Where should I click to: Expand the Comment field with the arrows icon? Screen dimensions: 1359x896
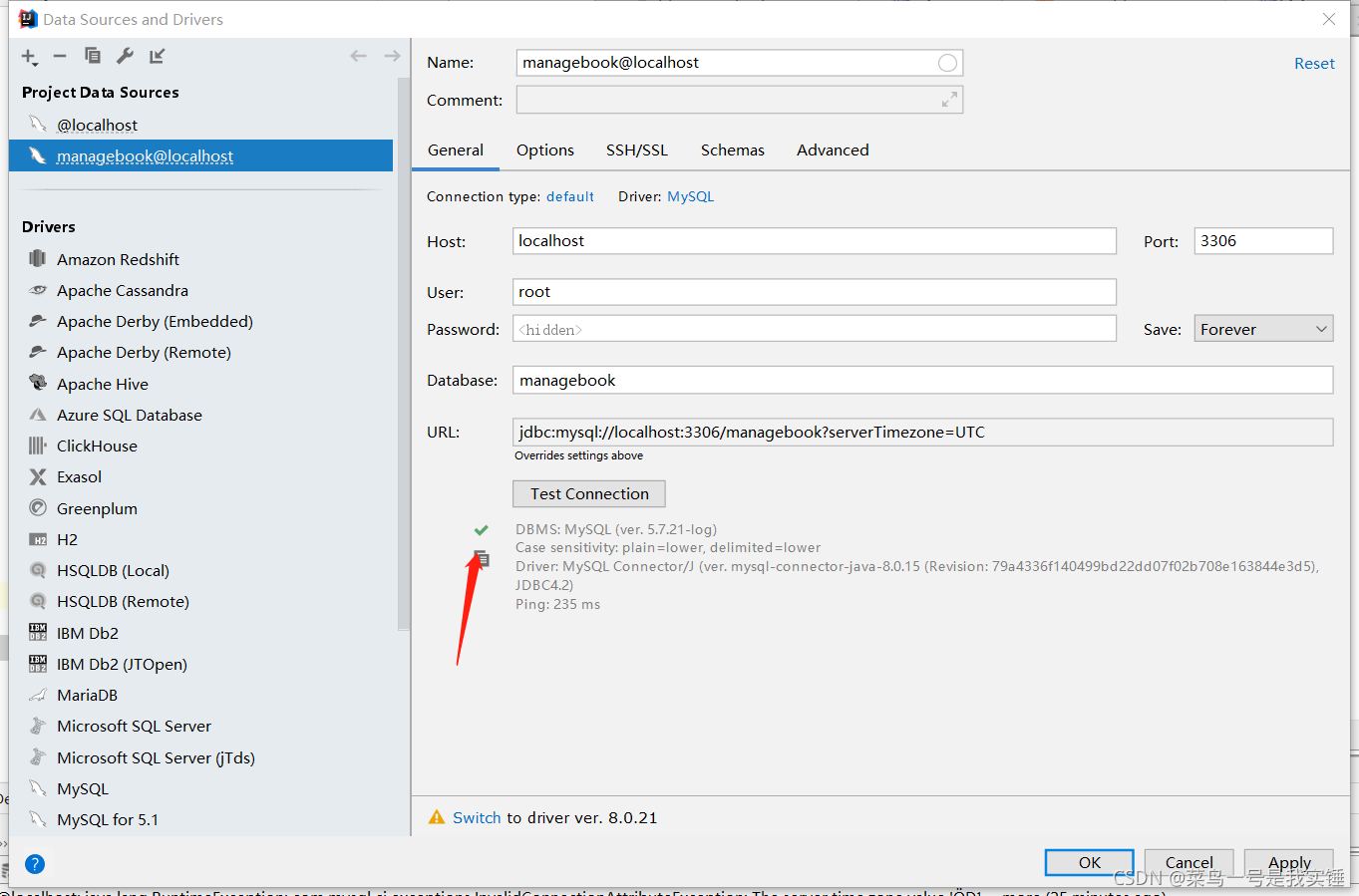[949, 100]
